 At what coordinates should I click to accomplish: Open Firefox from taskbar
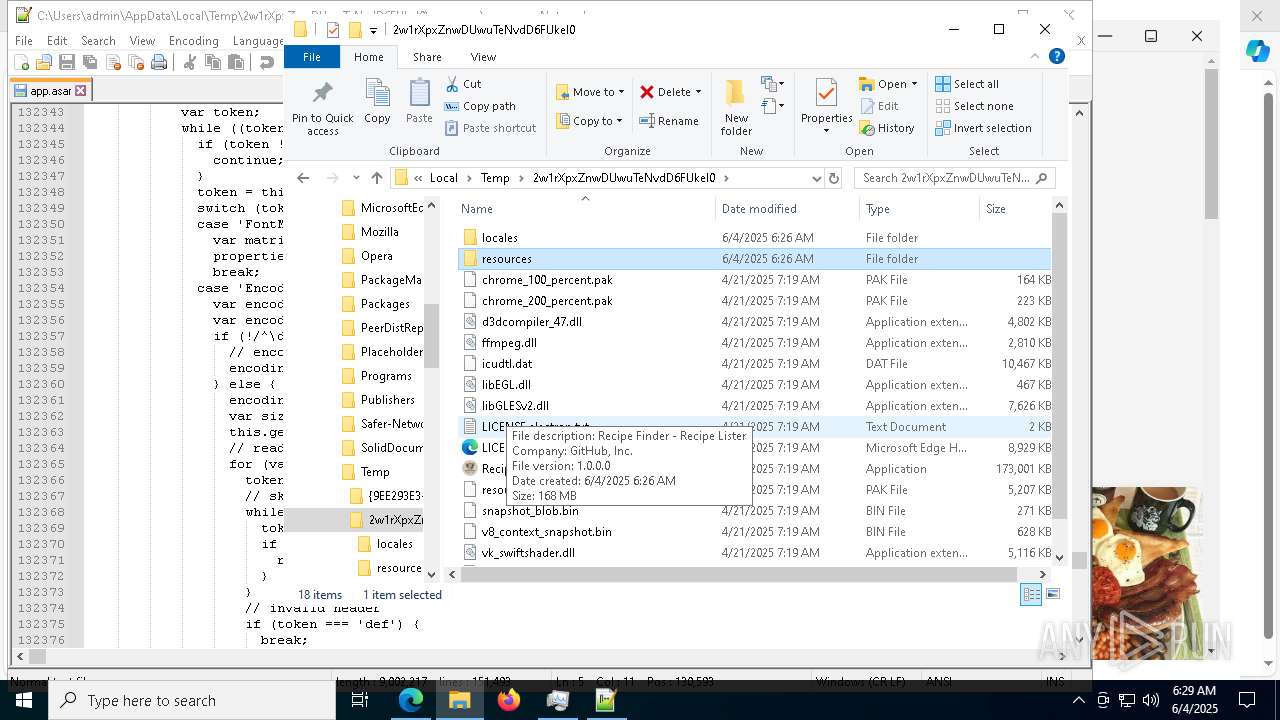508,700
